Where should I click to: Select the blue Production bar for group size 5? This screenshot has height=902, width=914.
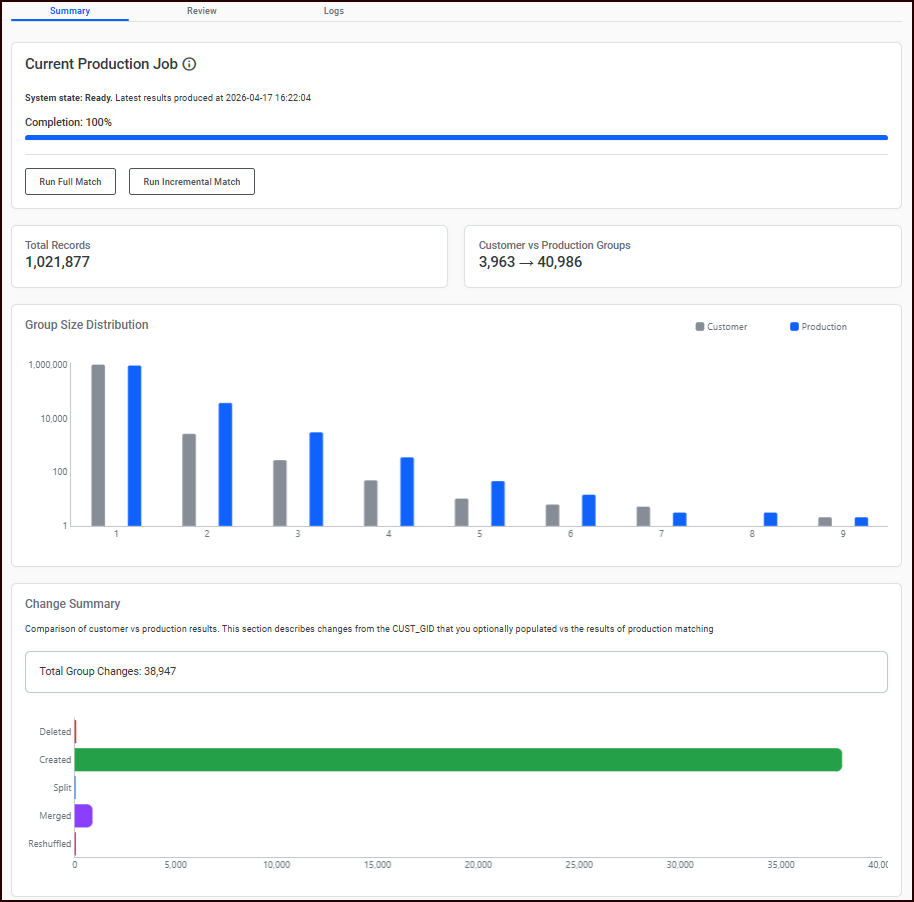tap(498, 504)
